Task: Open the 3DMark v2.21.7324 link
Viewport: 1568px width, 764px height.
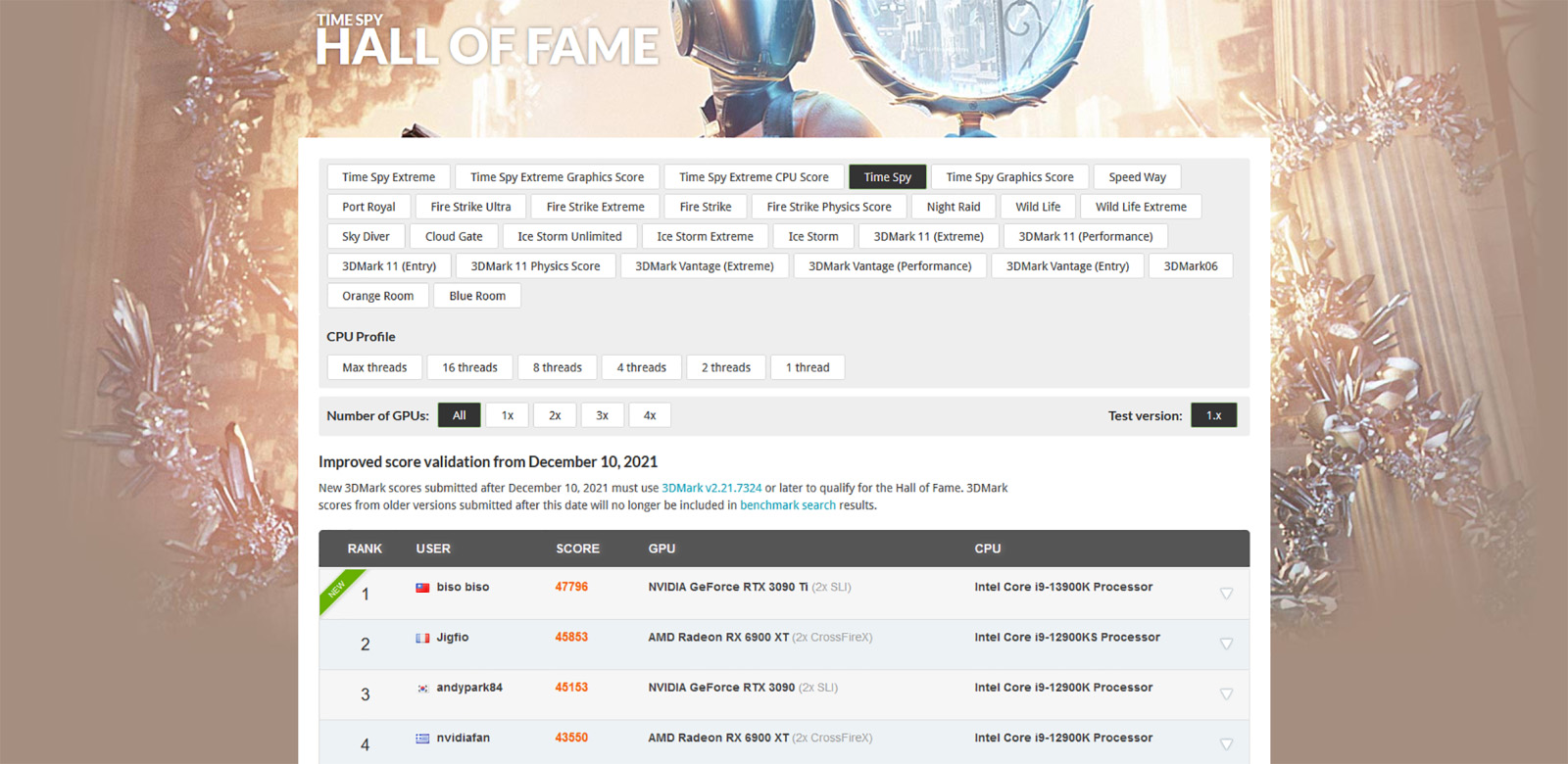Action: 711,488
